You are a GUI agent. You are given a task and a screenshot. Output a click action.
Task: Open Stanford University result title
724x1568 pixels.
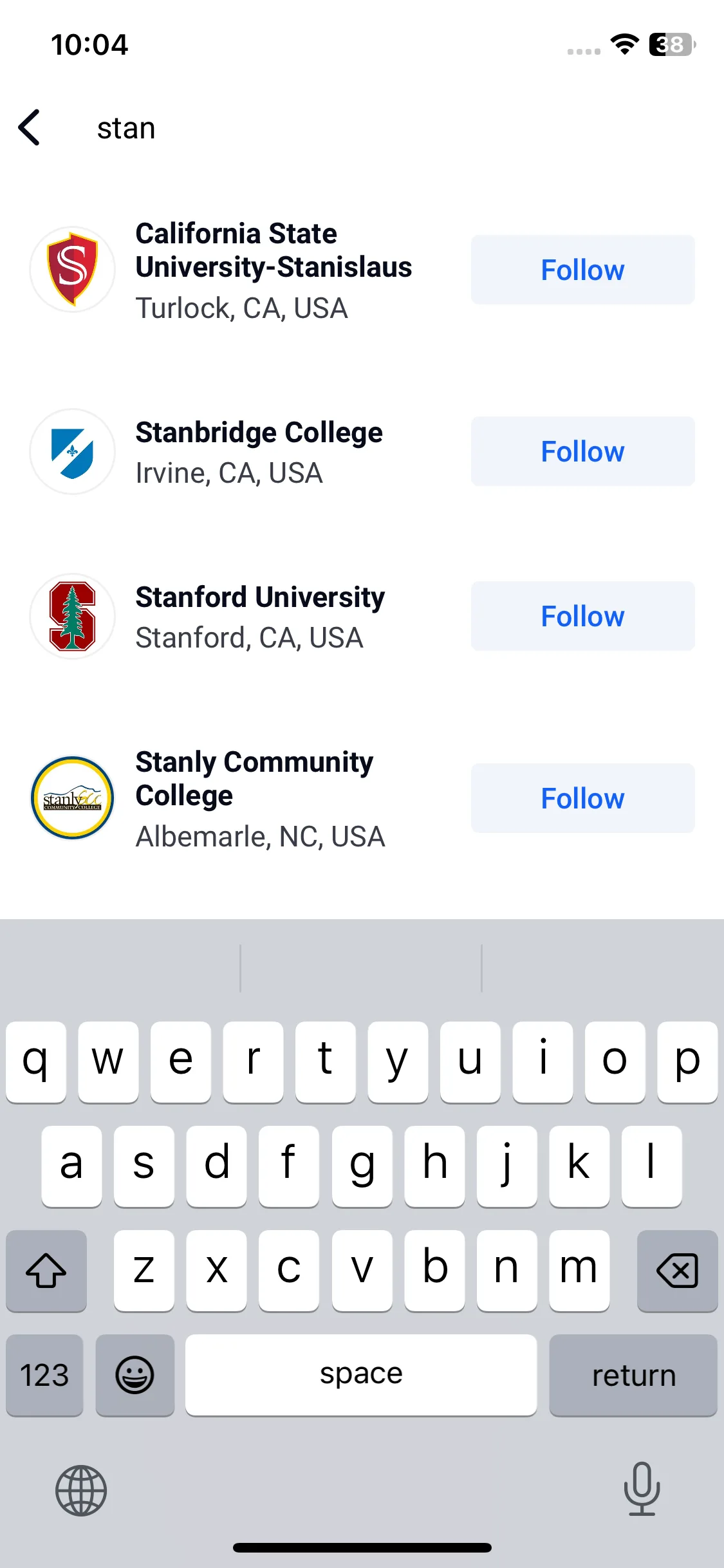click(x=260, y=597)
